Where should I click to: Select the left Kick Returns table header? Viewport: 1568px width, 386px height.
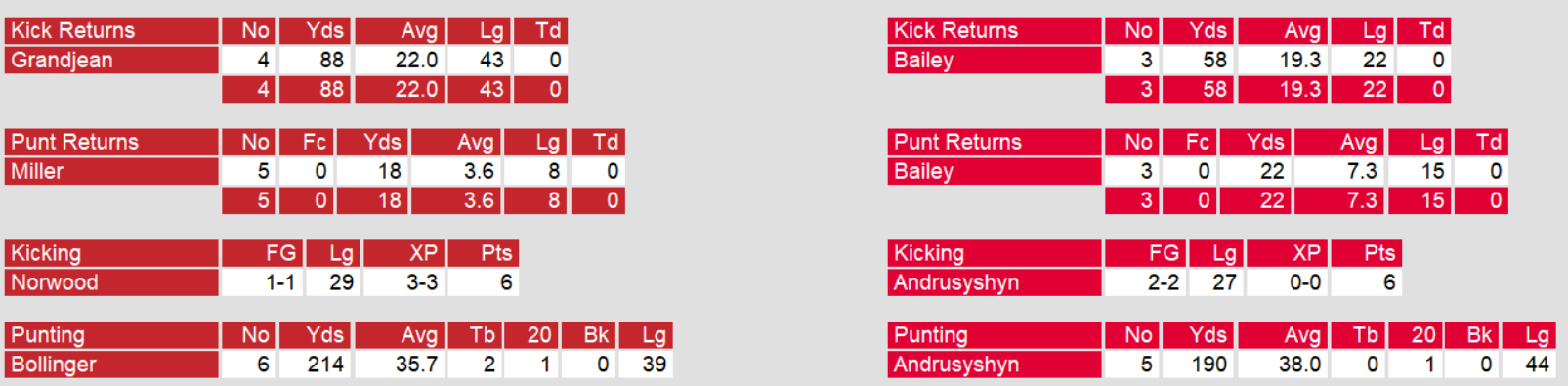click(111, 30)
